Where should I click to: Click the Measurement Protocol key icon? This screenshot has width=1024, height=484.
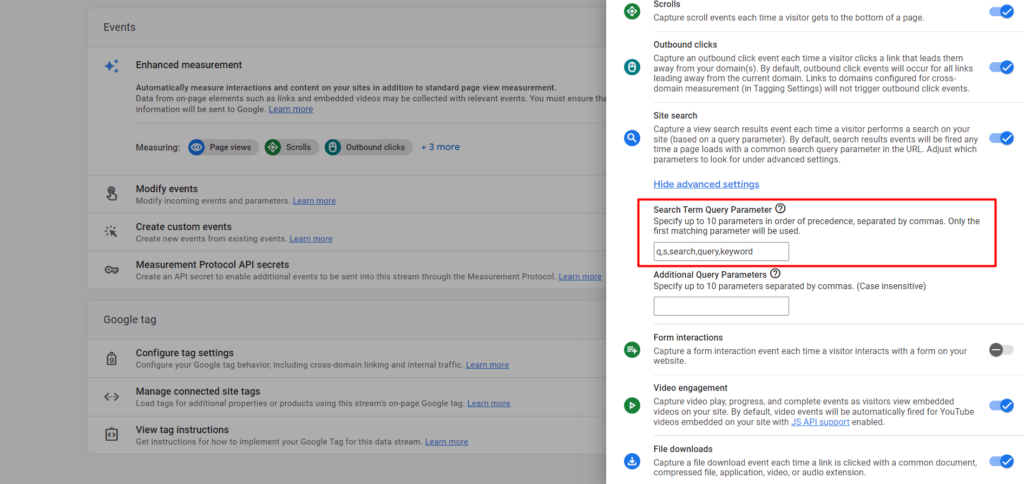coord(111,270)
